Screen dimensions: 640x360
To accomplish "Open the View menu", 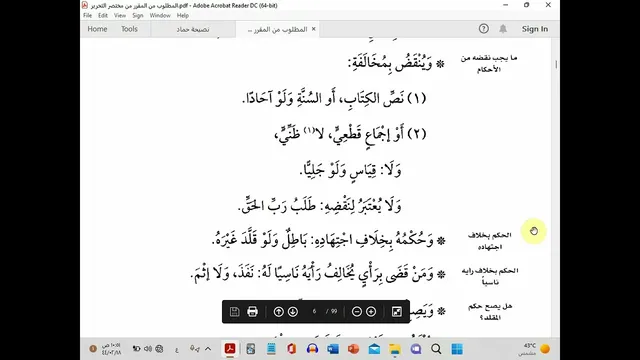I will pyautogui.click(x=120, y=16).
